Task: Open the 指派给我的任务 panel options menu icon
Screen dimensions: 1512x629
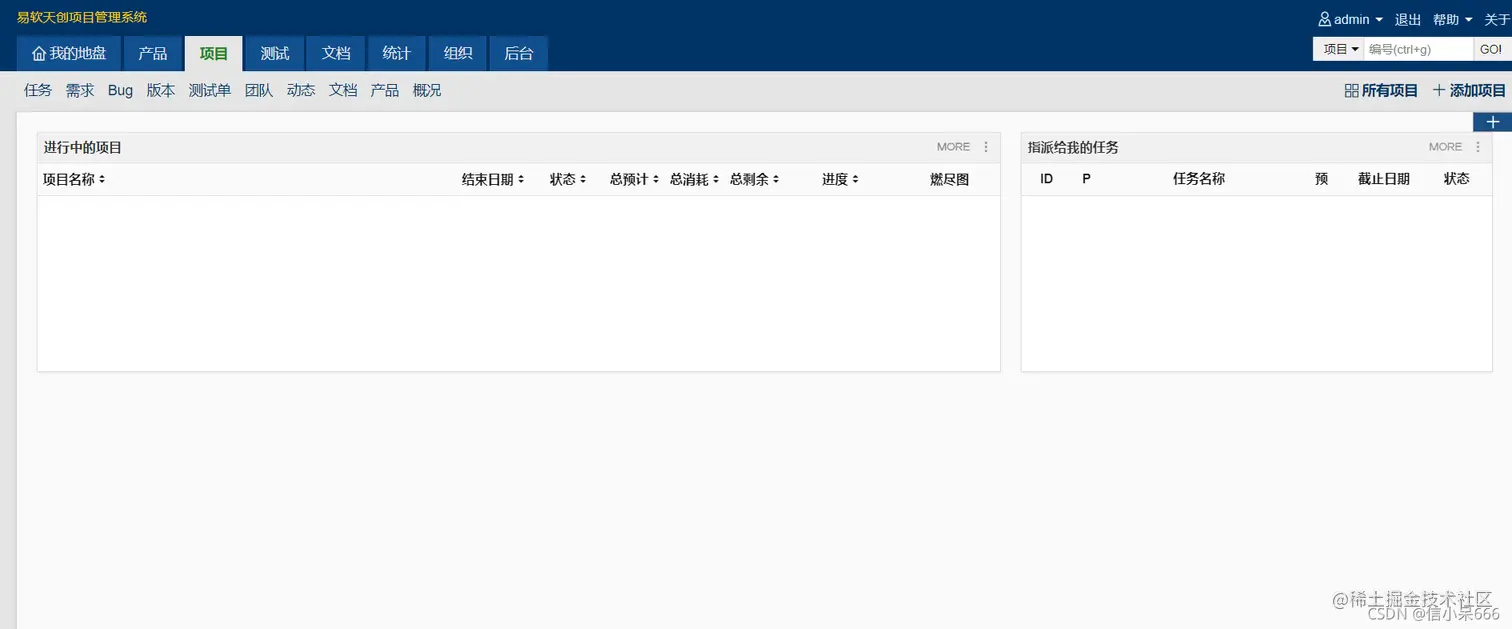Action: pos(1478,147)
